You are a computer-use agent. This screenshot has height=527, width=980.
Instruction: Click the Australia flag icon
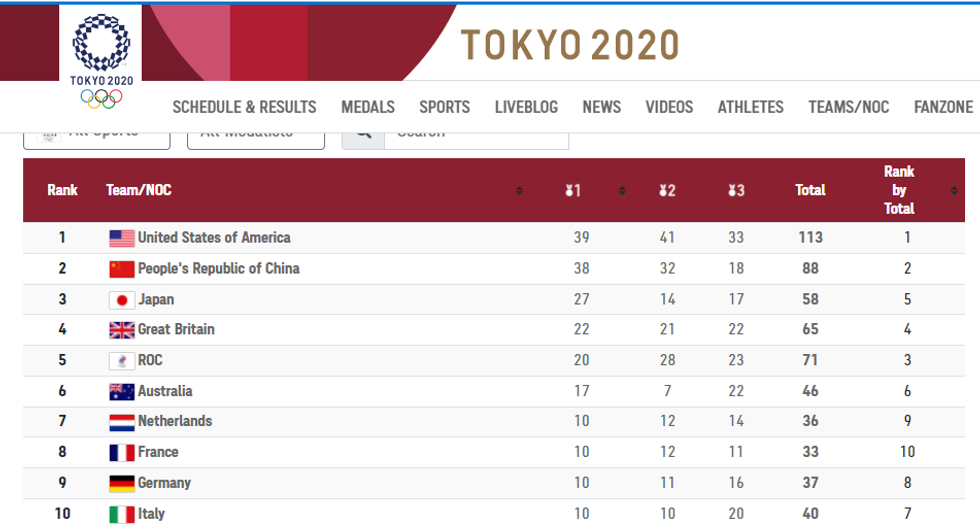point(121,392)
